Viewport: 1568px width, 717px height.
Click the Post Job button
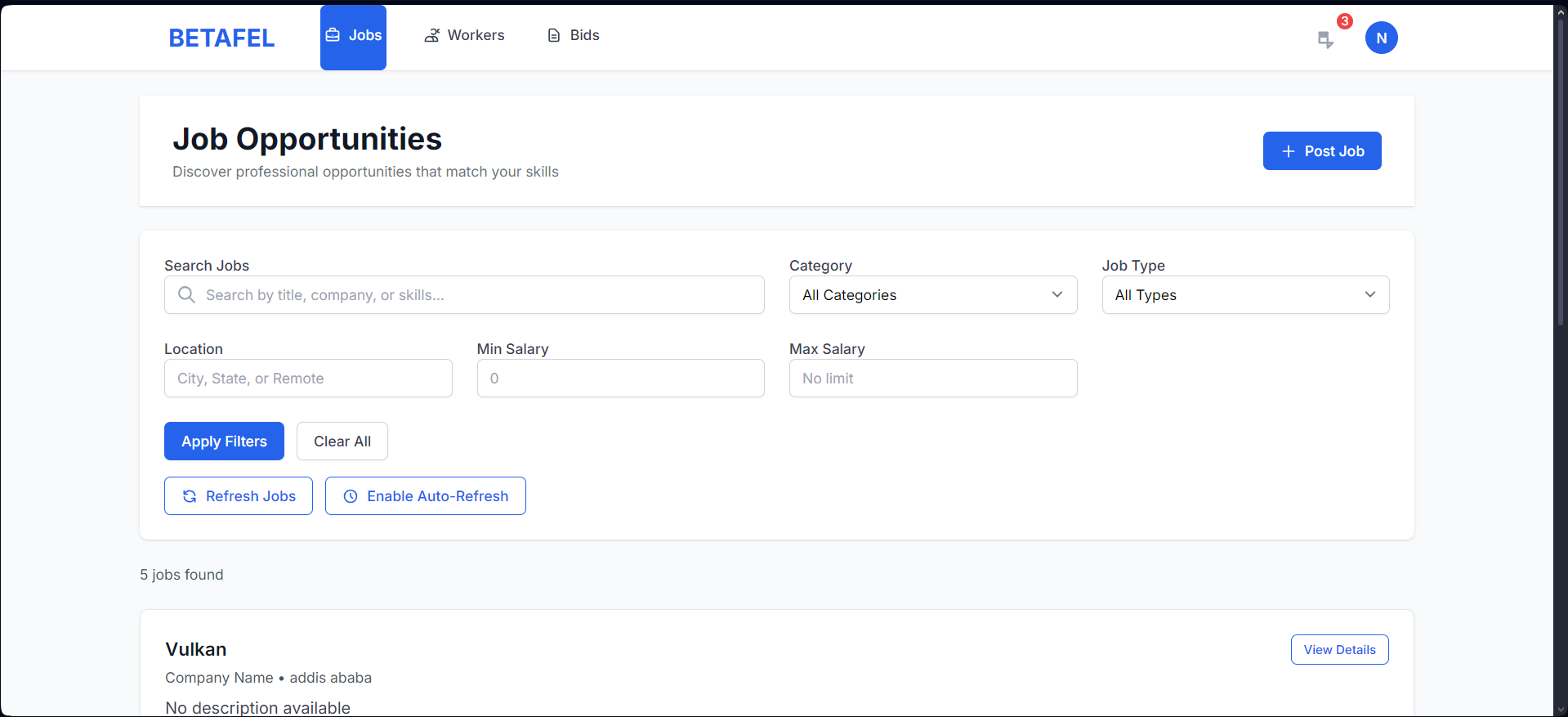[x=1322, y=150]
